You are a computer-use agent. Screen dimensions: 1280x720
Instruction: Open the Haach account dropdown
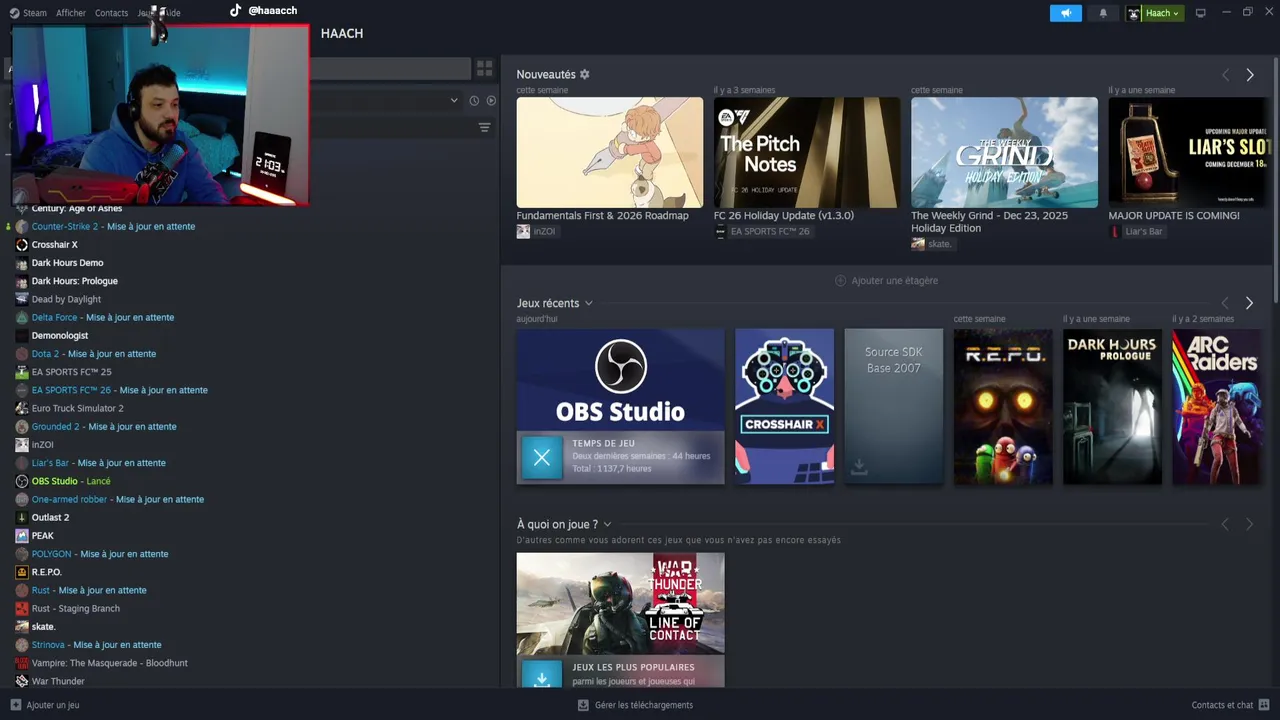point(1154,13)
